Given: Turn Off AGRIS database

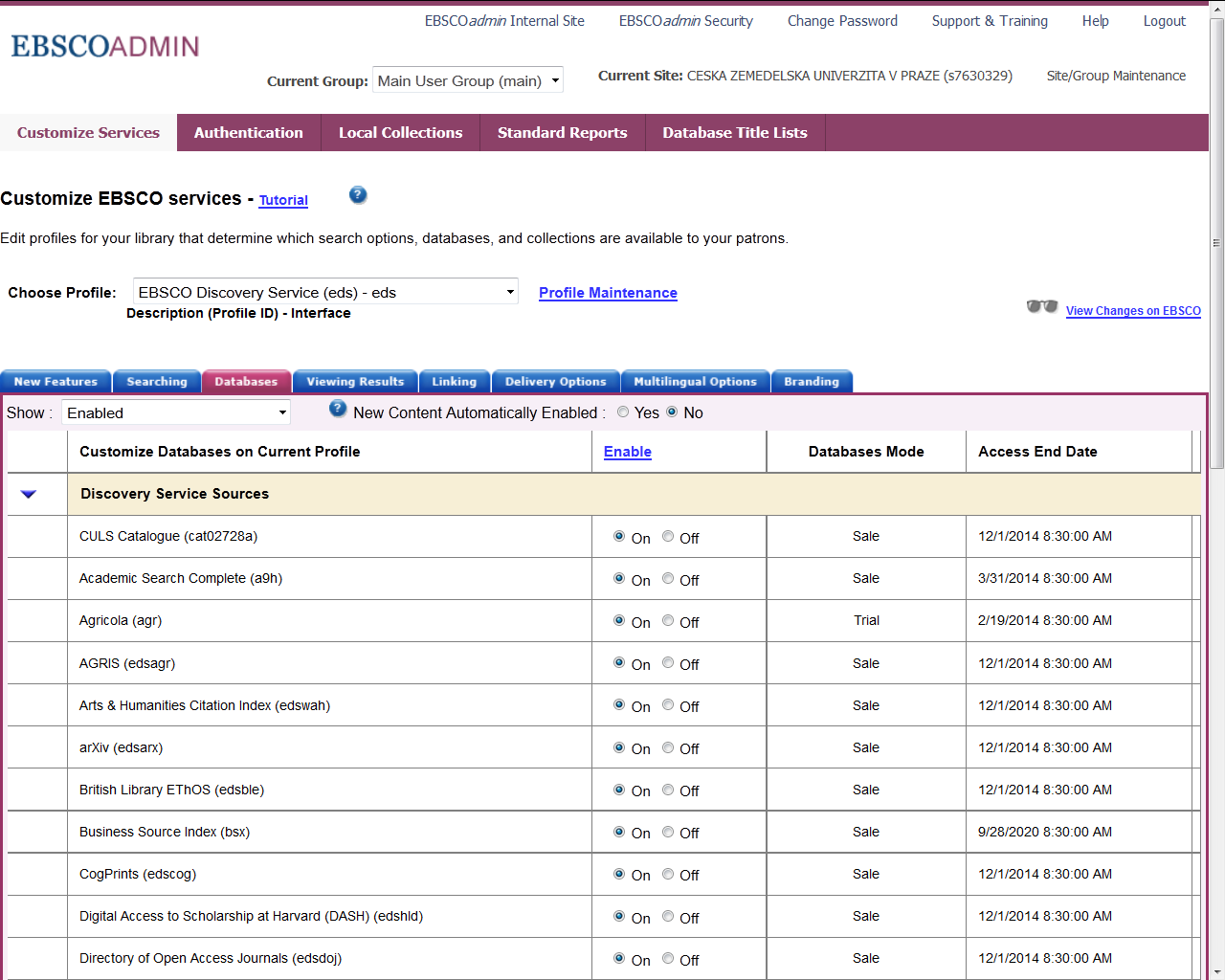Looking at the screenshot, I should click(x=668, y=662).
